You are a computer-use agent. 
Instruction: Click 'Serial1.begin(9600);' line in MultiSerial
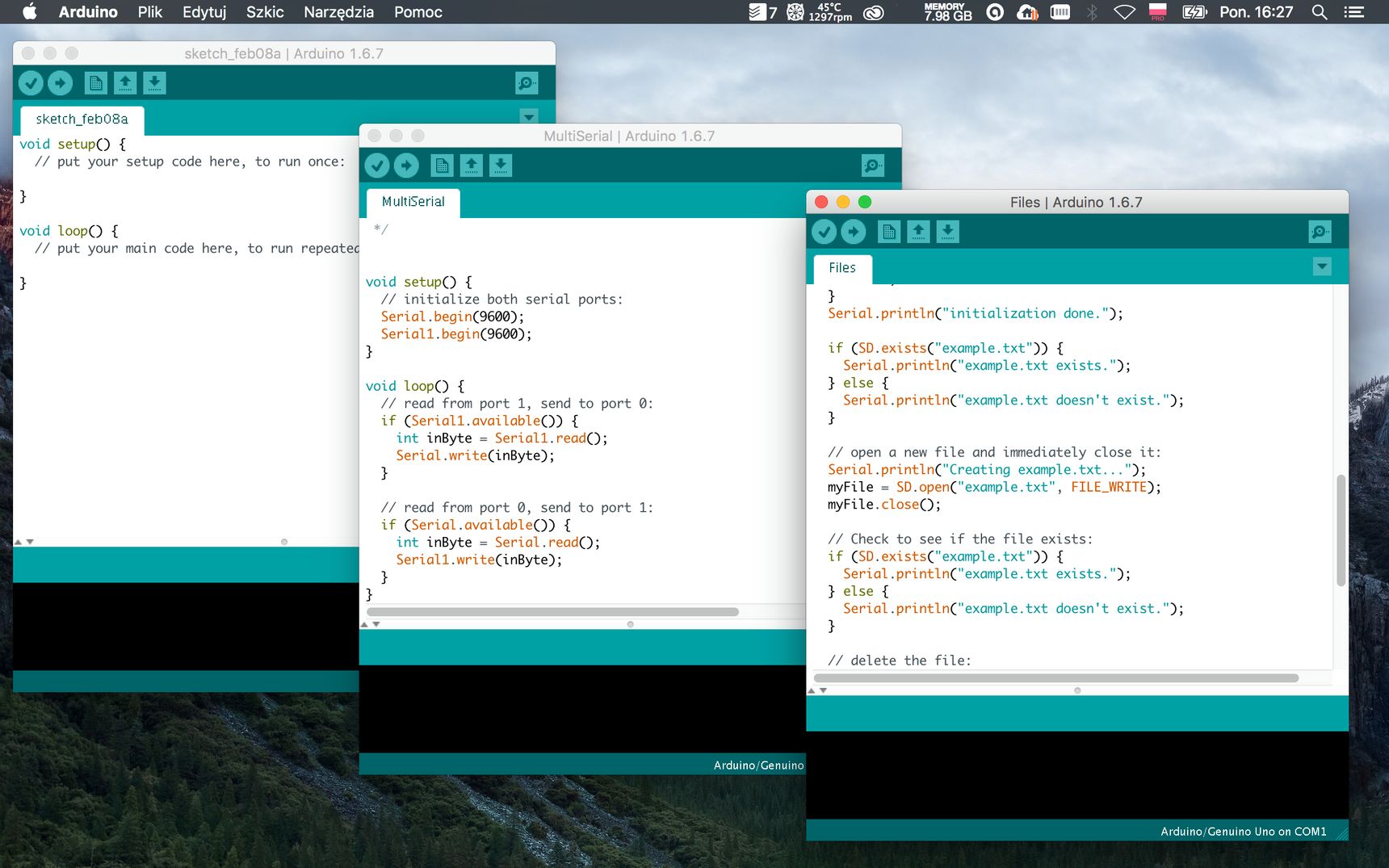(x=456, y=334)
